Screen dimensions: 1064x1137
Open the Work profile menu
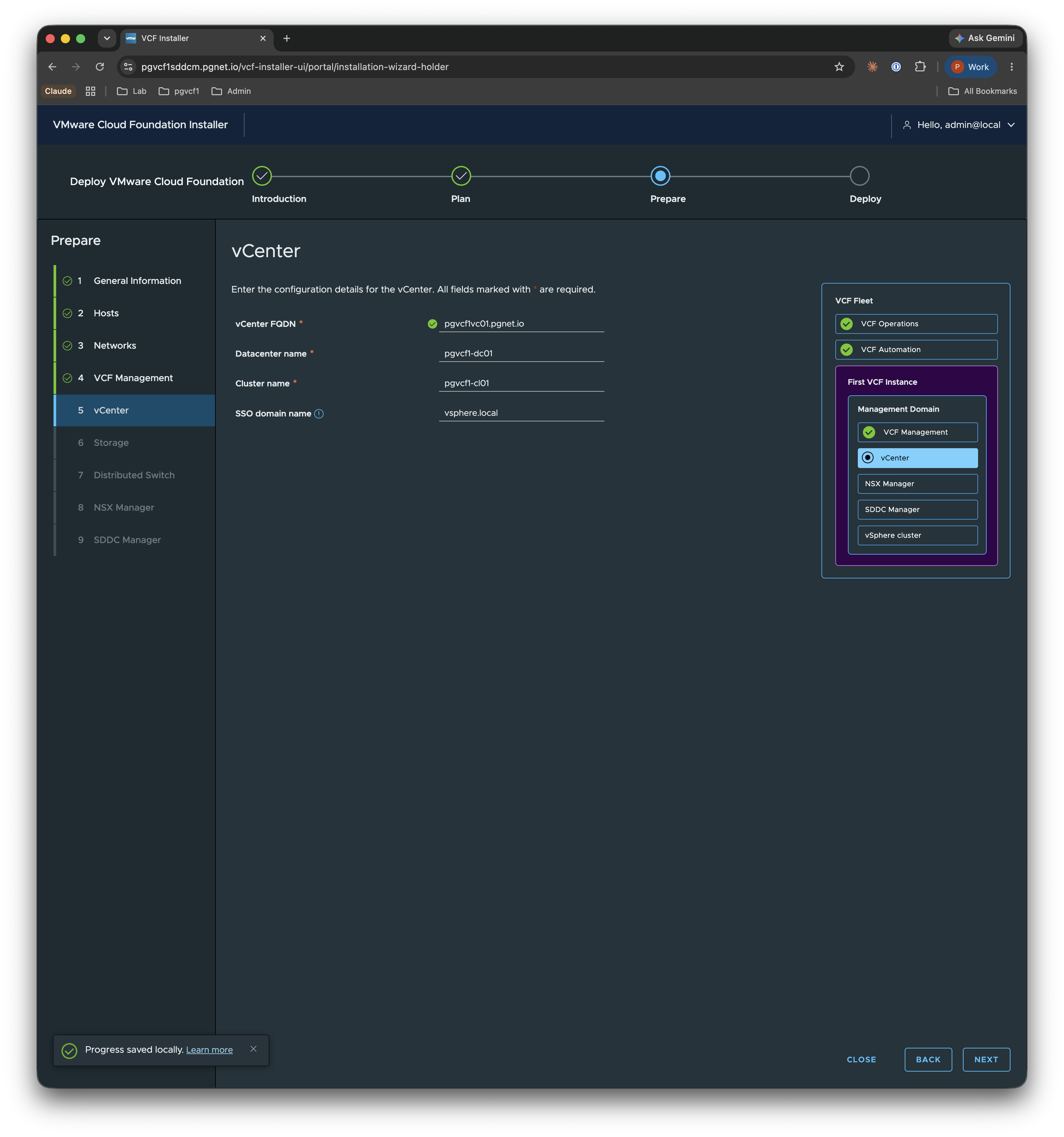tap(970, 67)
